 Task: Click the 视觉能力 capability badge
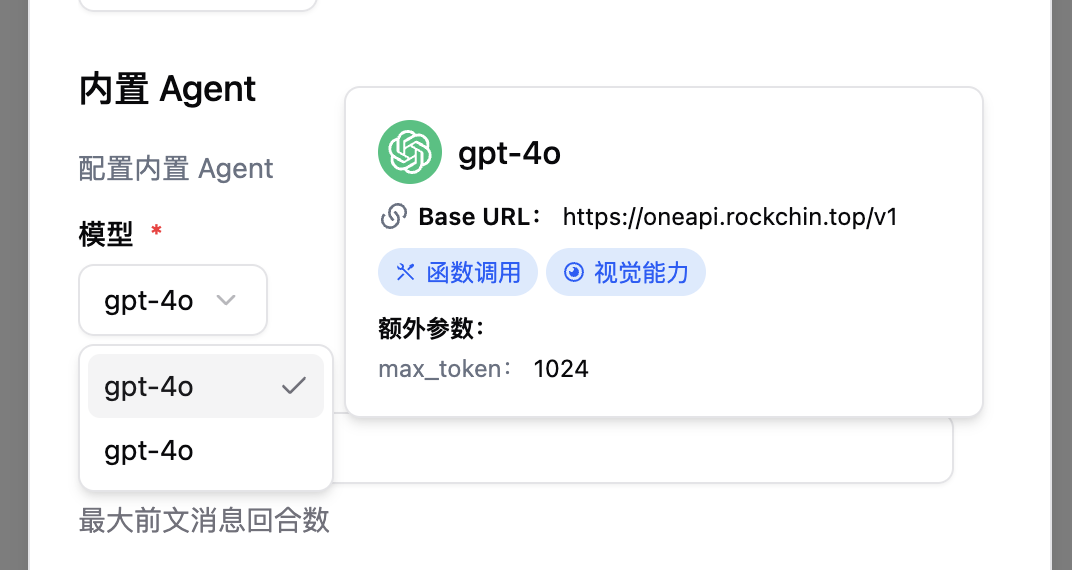coord(625,273)
